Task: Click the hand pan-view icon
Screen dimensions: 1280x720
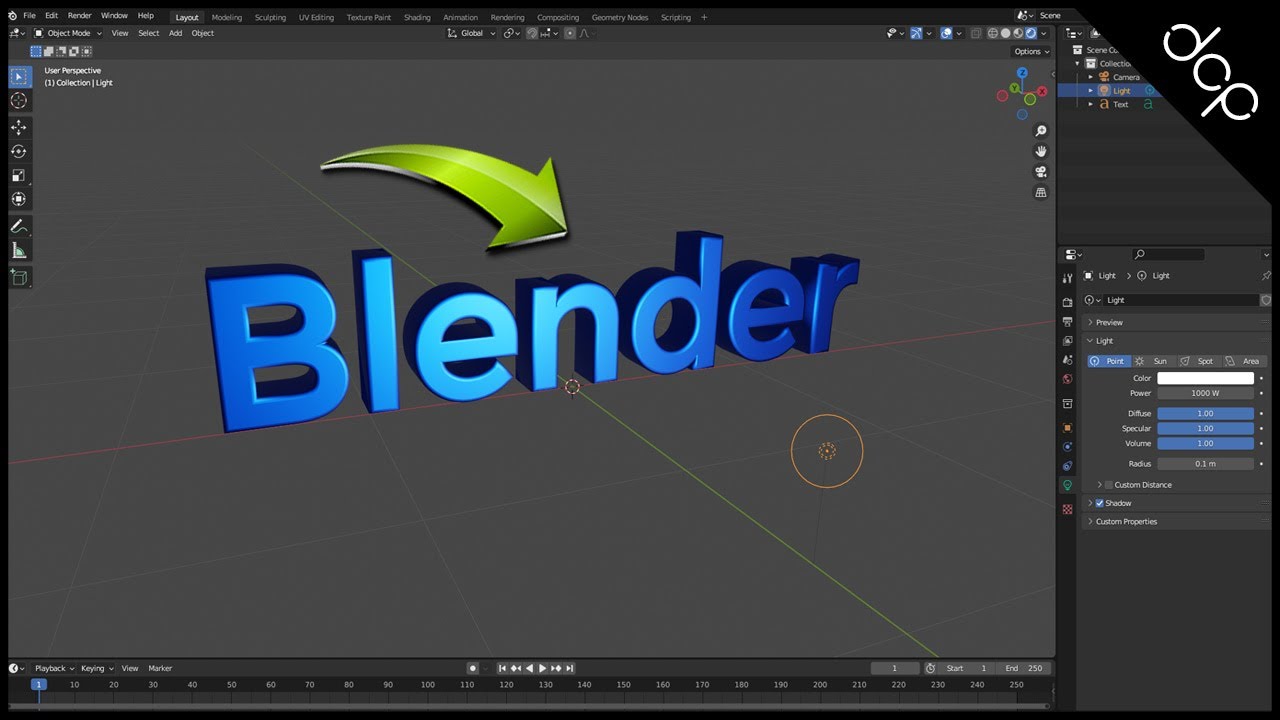Action: (1041, 151)
